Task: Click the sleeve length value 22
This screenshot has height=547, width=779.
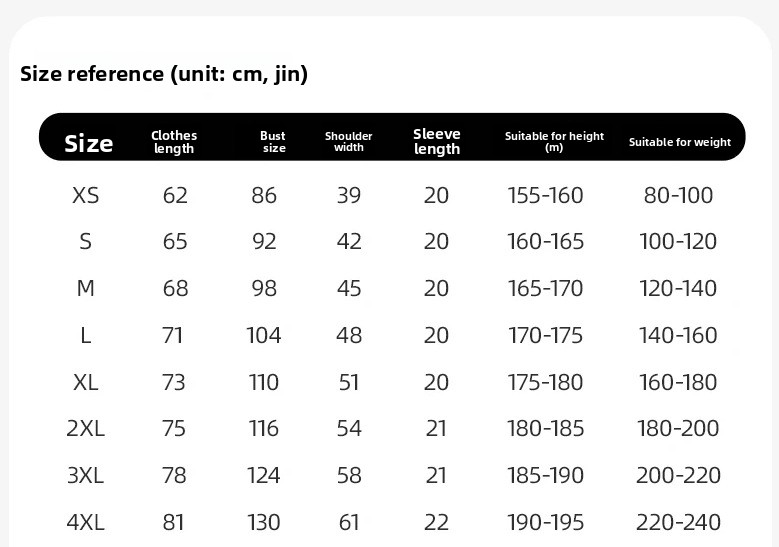Action: tap(437, 522)
